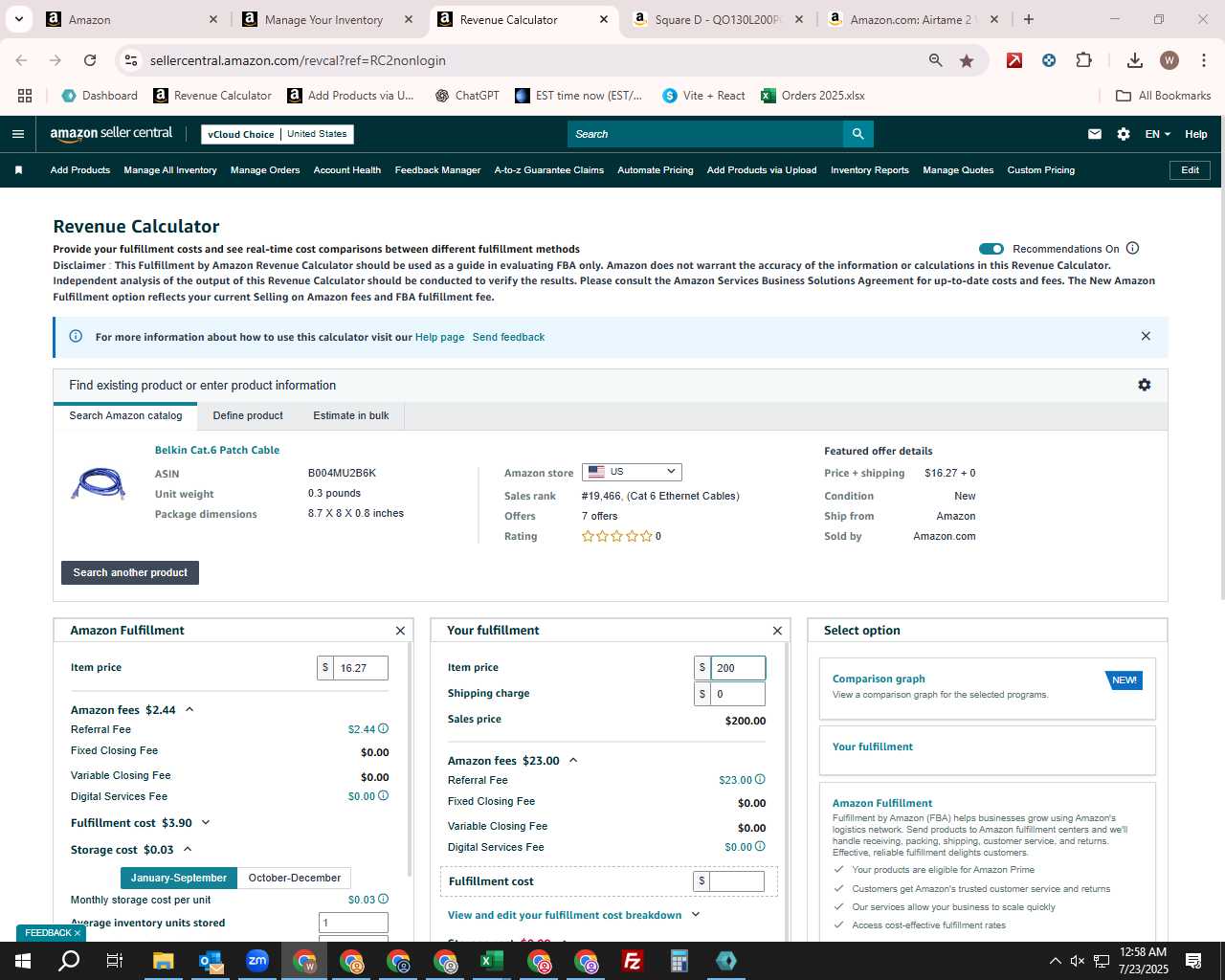The image size is (1225, 980).
Task: Click Monthly storage cost info icon
Action: point(384,899)
